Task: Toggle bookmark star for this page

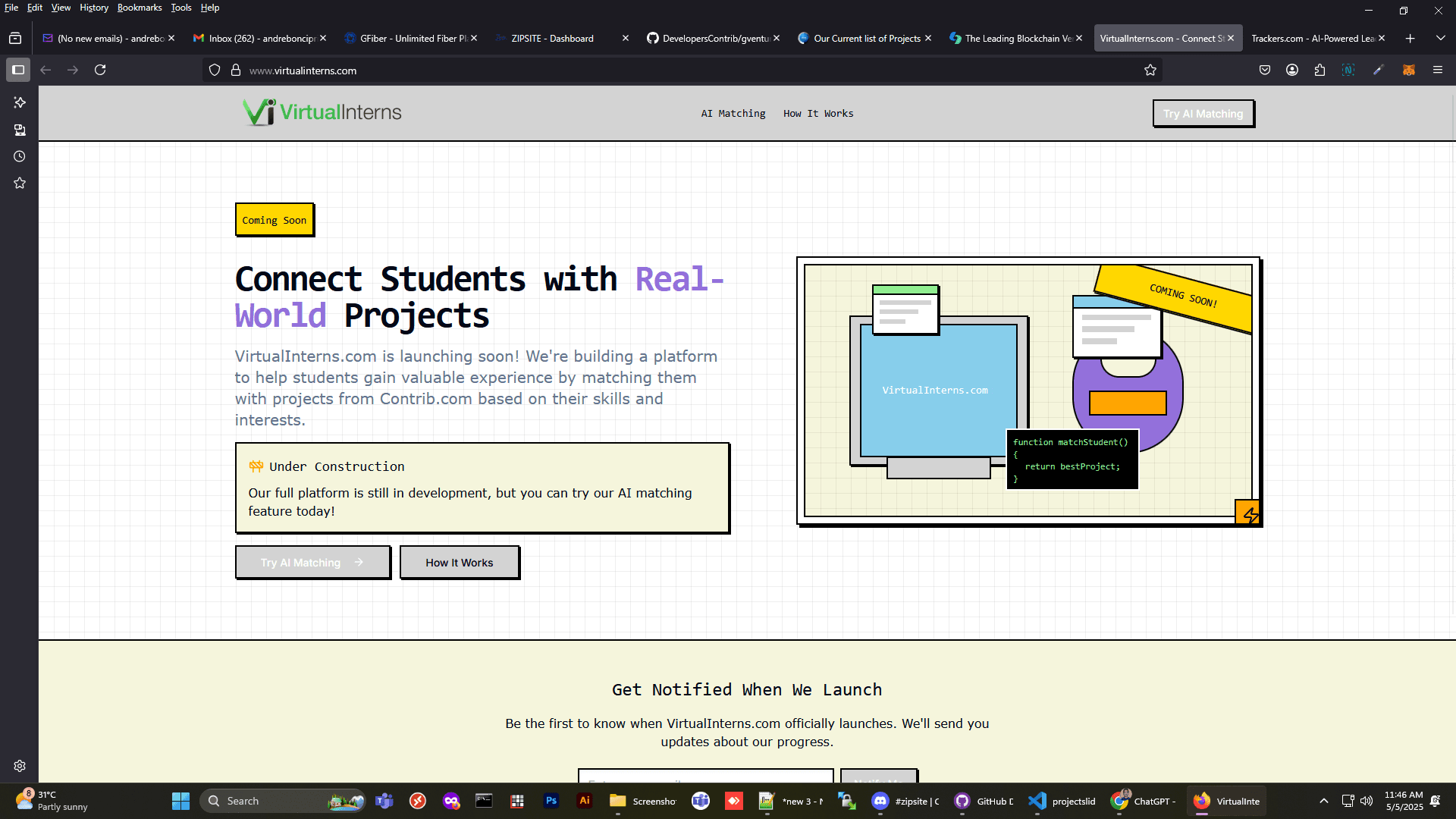Action: tap(1150, 70)
